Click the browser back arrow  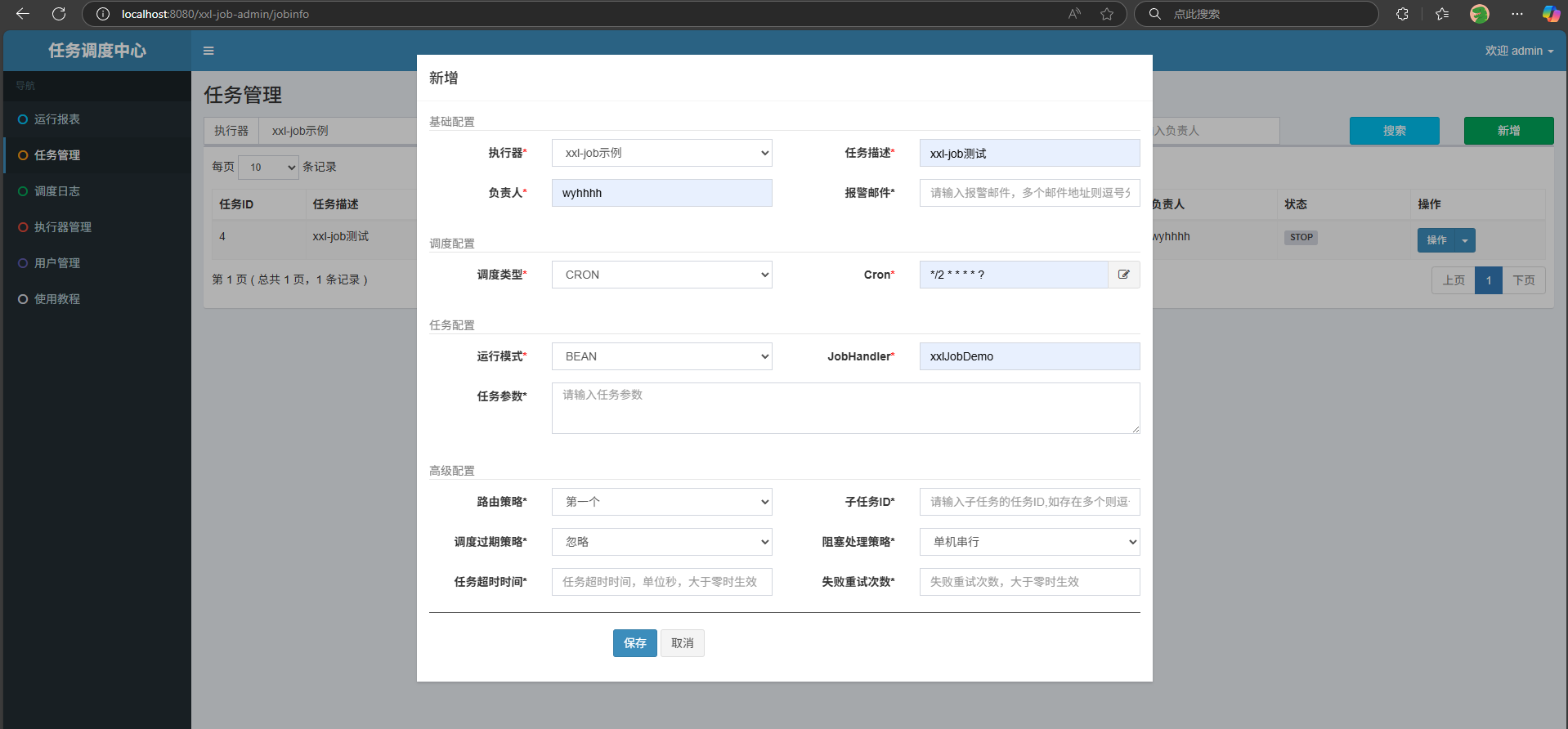pos(23,14)
